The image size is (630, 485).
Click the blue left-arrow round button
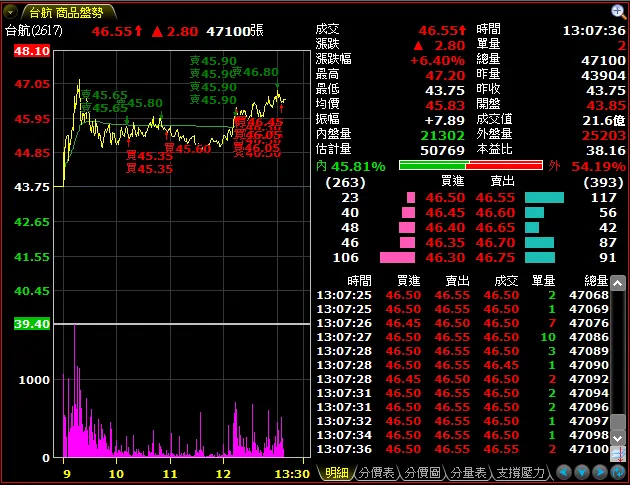pyautogui.click(x=564, y=472)
